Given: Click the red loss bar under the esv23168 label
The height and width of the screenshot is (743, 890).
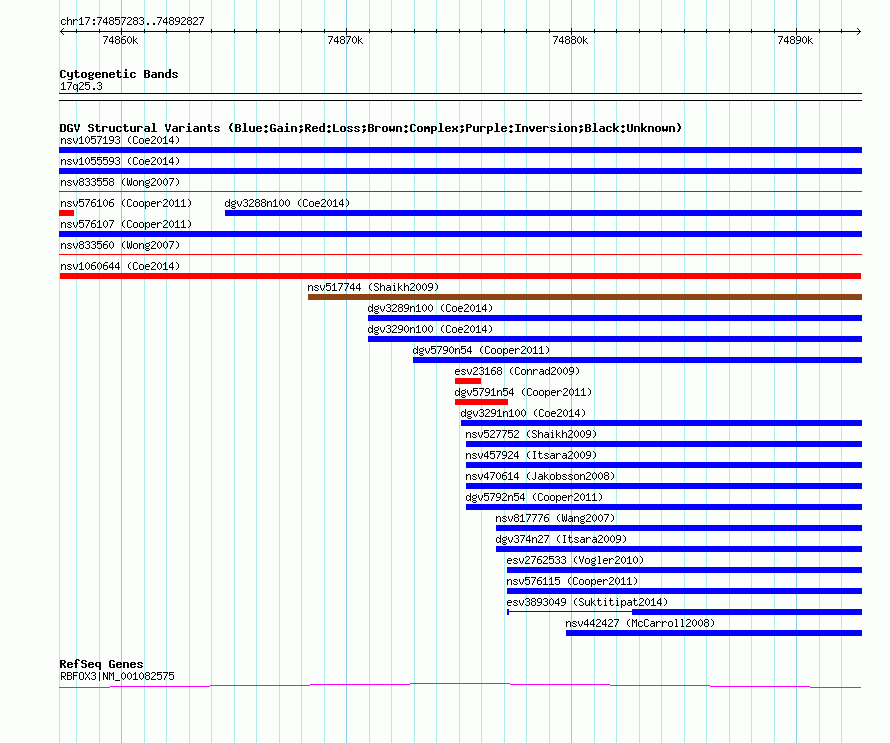Looking at the screenshot, I should pos(468,381).
